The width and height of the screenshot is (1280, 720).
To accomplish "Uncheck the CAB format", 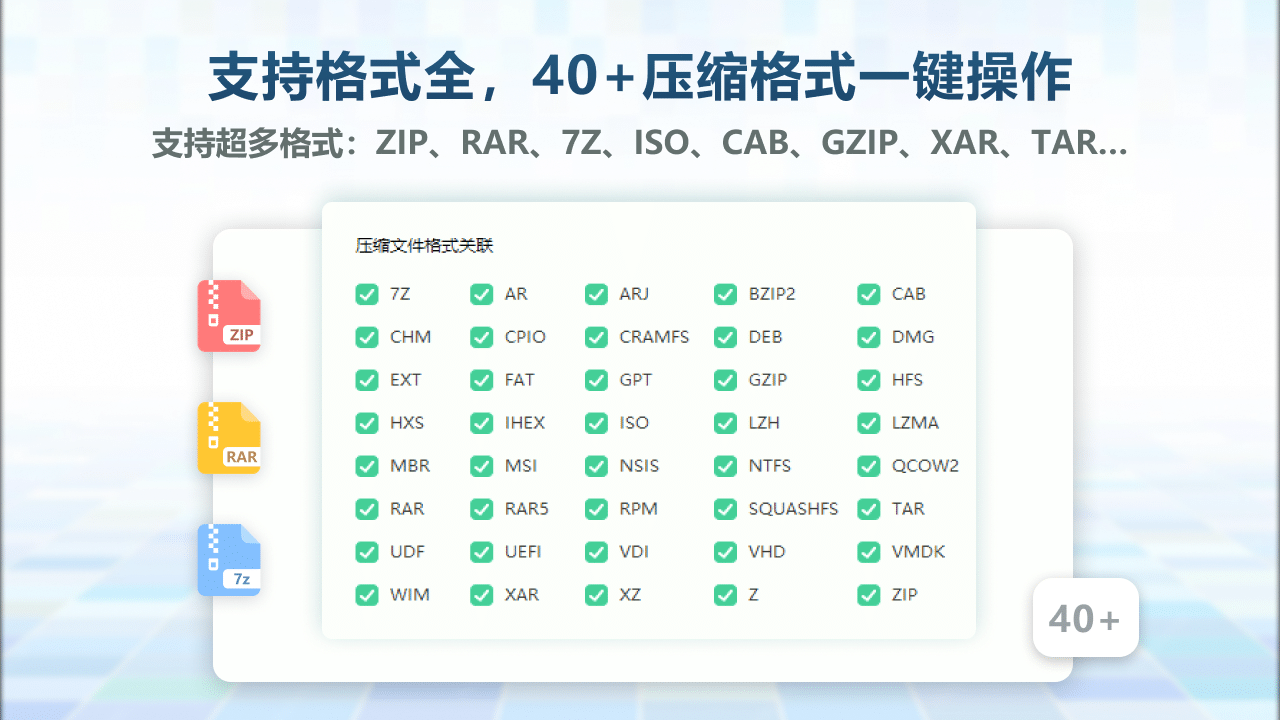I will click(868, 294).
